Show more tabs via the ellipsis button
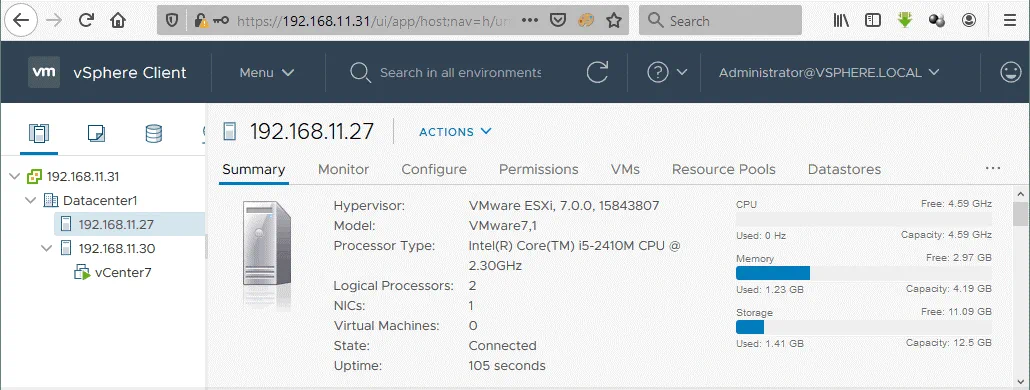This screenshot has width=1030, height=390. 993,169
